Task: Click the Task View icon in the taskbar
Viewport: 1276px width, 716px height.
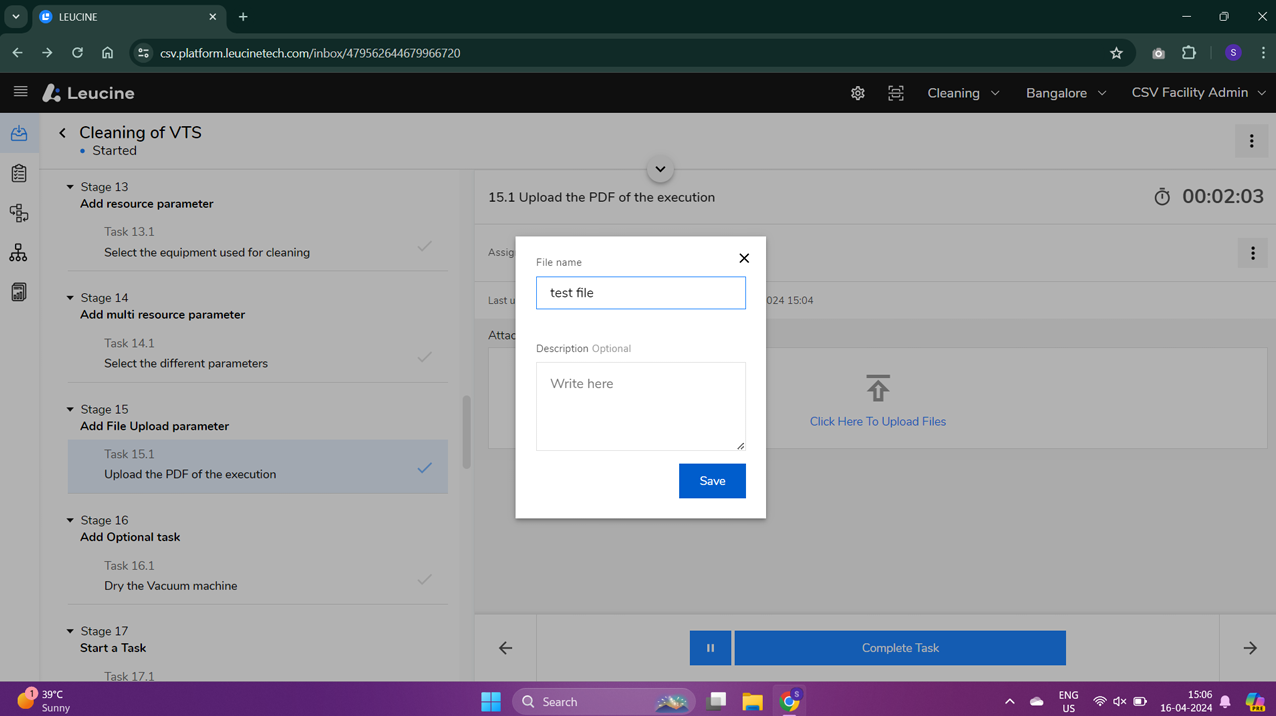Action: point(716,702)
